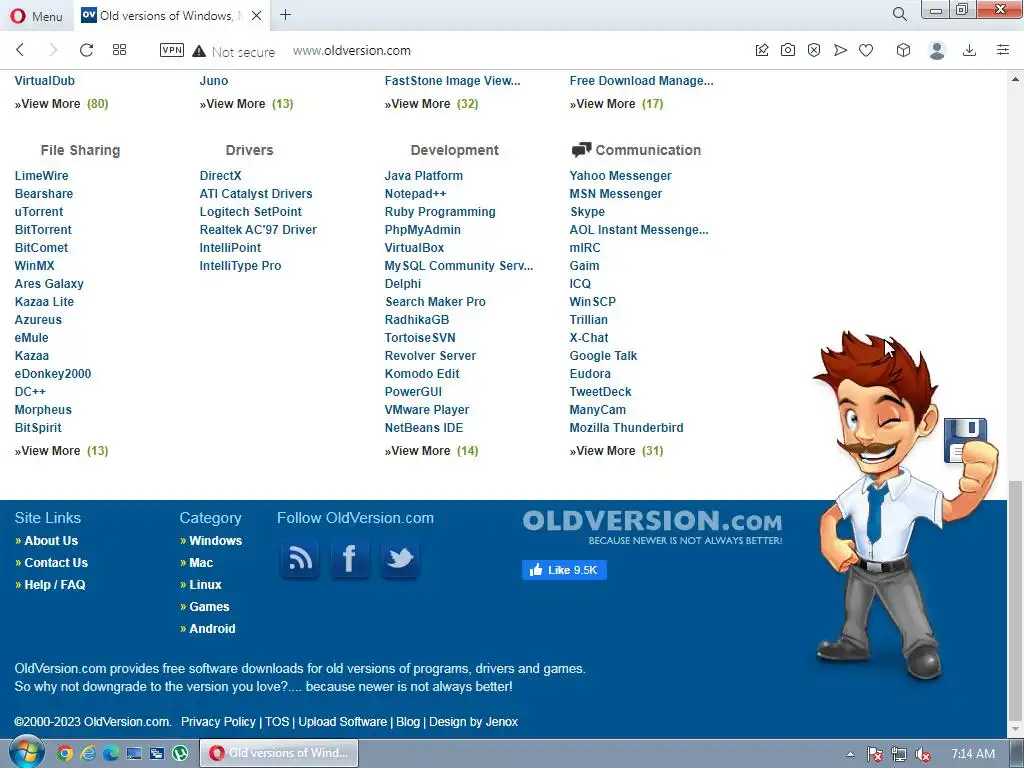Toggle the VPN badge in address bar
The height and width of the screenshot is (768, 1024).
[172, 50]
